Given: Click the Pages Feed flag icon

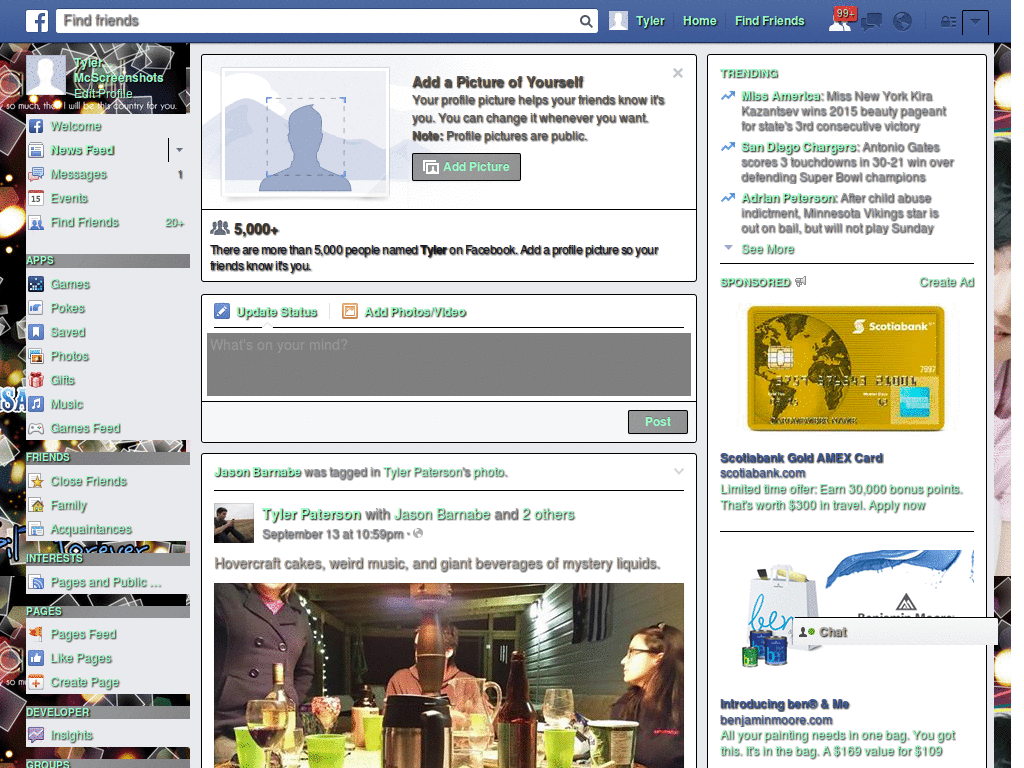Looking at the screenshot, I should coord(36,634).
